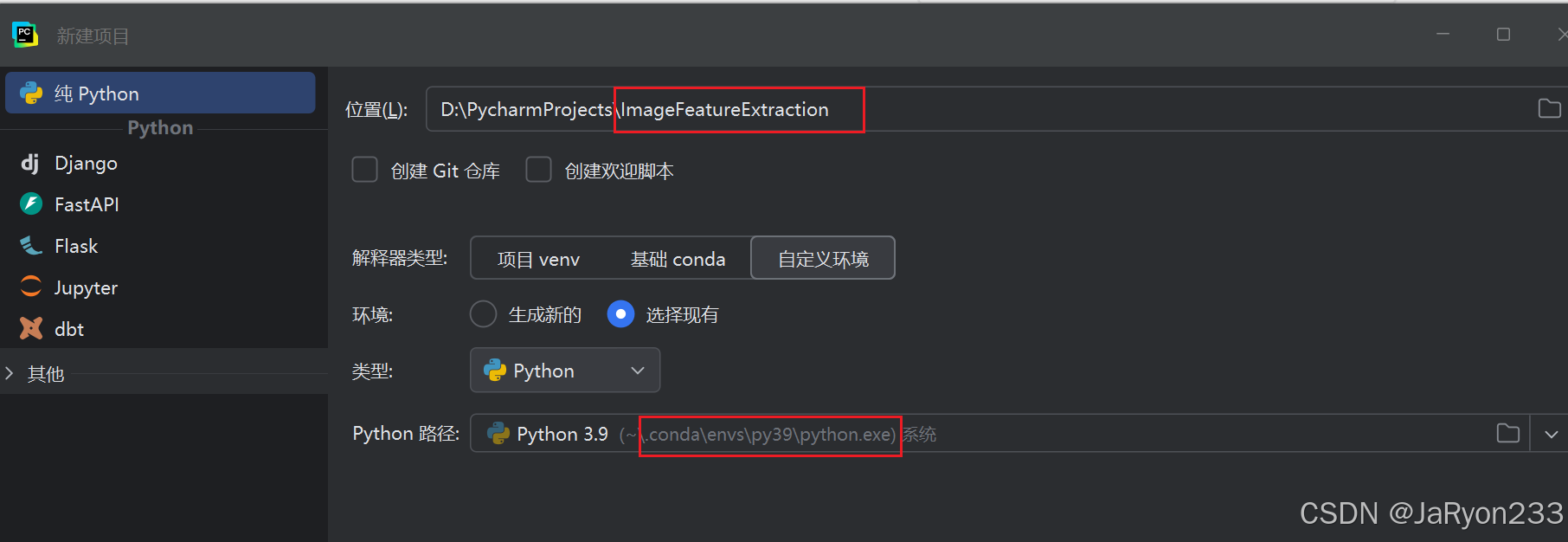The height and width of the screenshot is (542, 1568).
Task: Minimize the 新建项目 window
Action: click(x=1443, y=35)
